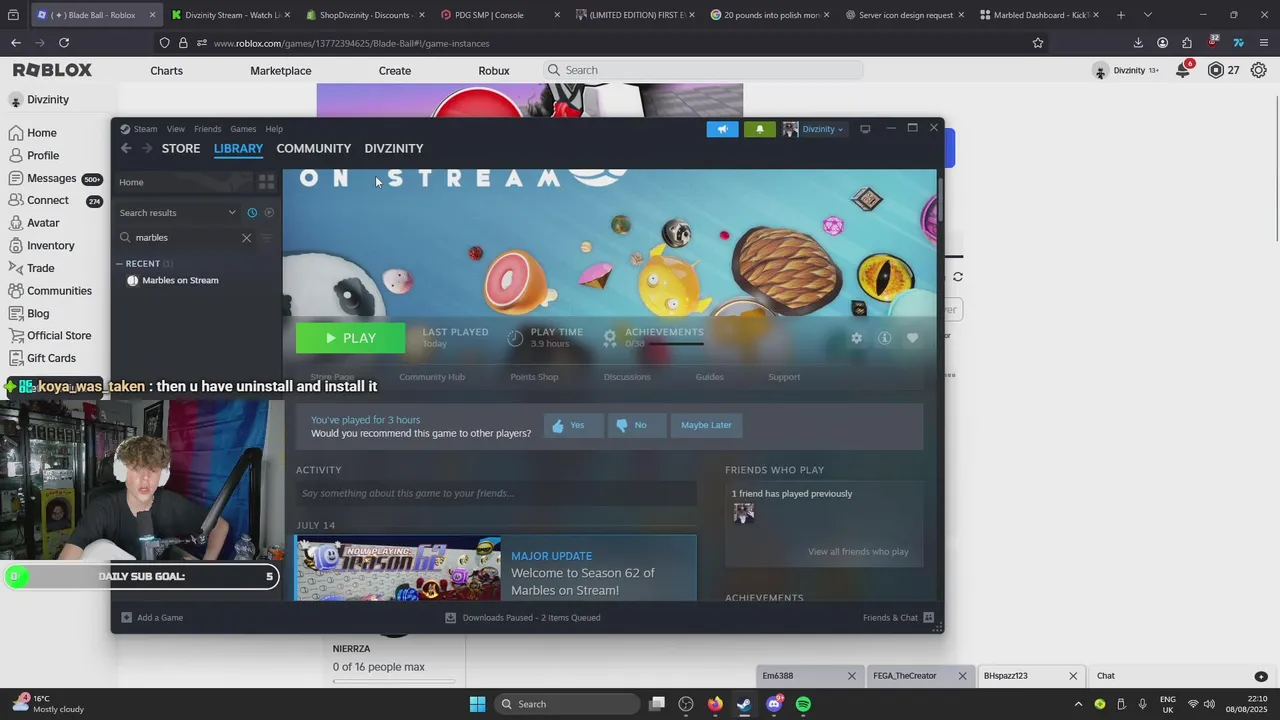Viewport: 1280px width, 720px height.
Task: Click friend avatar who played previously
Action: pyautogui.click(x=743, y=513)
